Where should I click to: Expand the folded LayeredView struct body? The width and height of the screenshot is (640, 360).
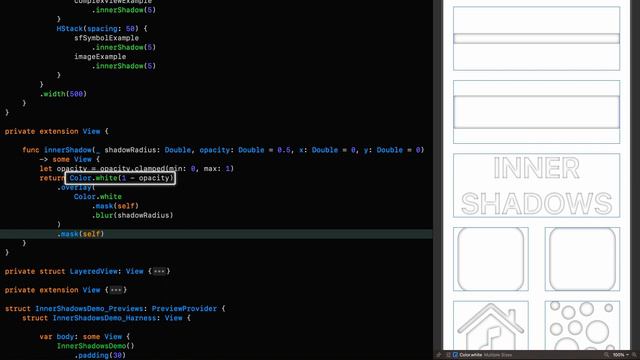click(x=159, y=271)
